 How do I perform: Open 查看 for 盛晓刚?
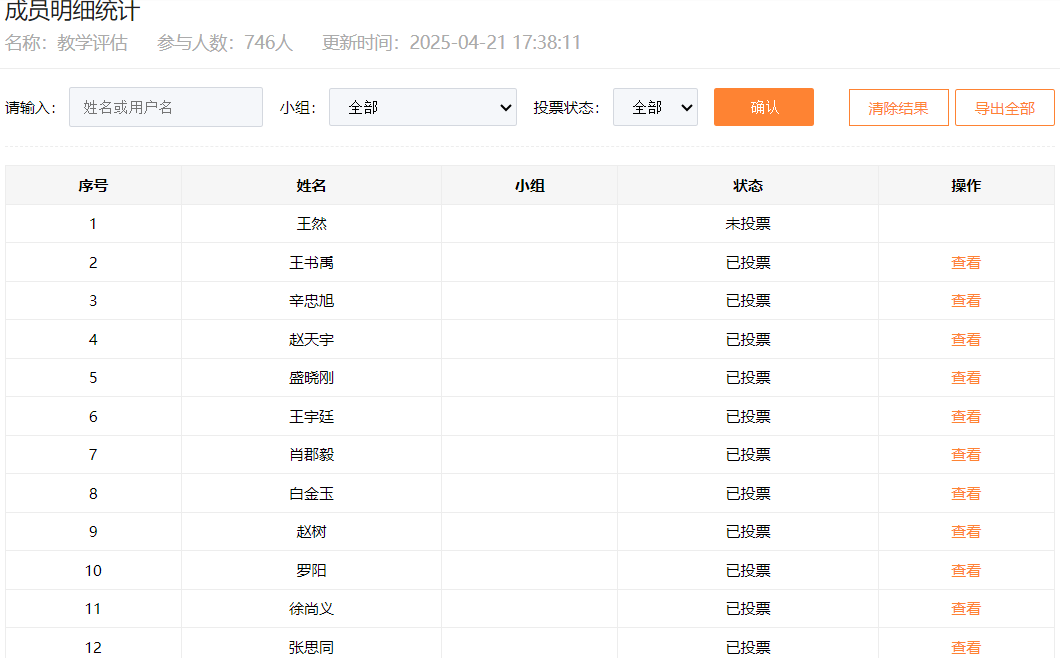[x=965, y=378]
